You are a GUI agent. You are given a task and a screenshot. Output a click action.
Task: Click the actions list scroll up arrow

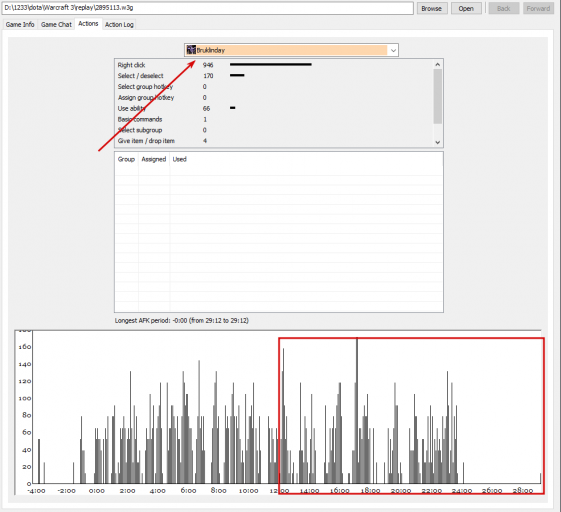pos(438,64)
